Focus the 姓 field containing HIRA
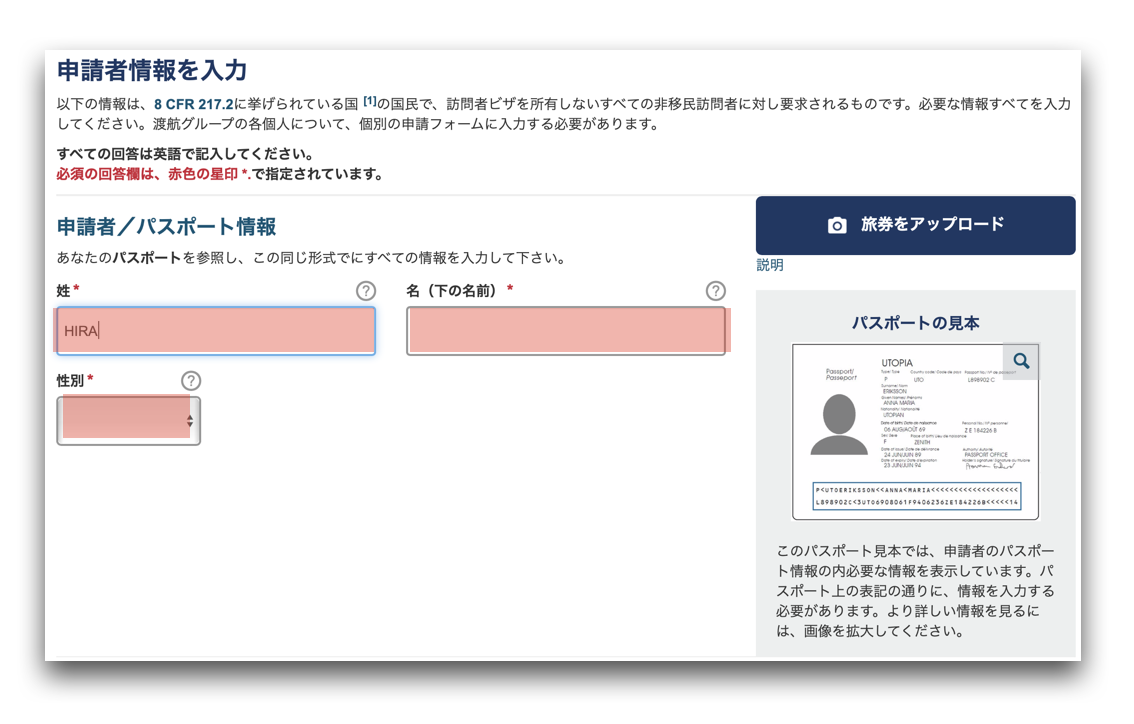The width and height of the screenshot is (1134, 724). coord(216,331)
